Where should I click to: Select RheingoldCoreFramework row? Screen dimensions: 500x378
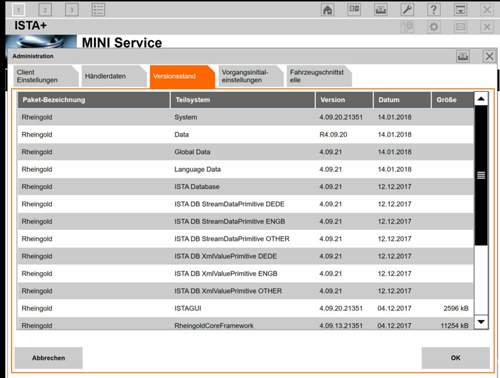245,324
